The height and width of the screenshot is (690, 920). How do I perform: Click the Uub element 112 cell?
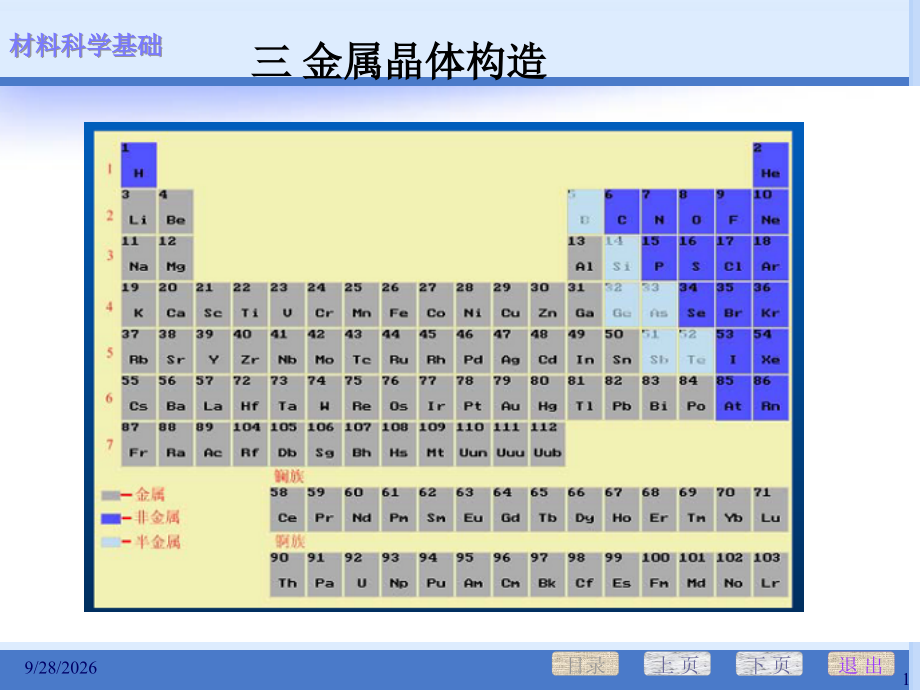click(547, 444)
